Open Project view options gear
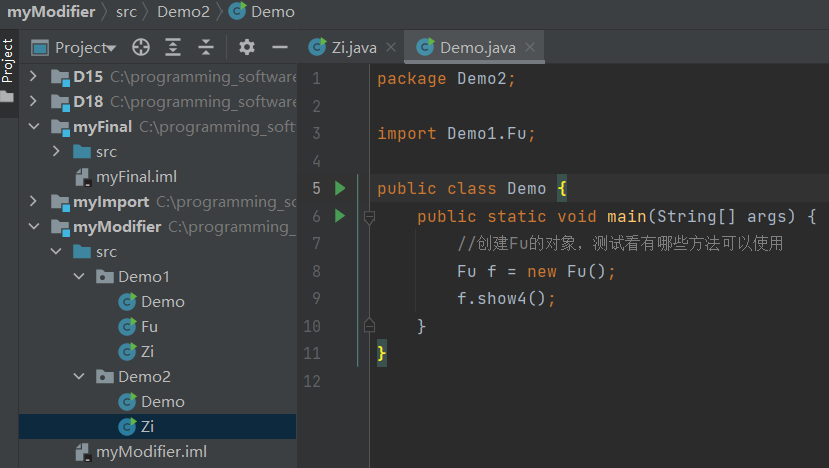Image resolution: width=829 pixels, height=468 pixels. pyautogui.click(x=246, y=48)
